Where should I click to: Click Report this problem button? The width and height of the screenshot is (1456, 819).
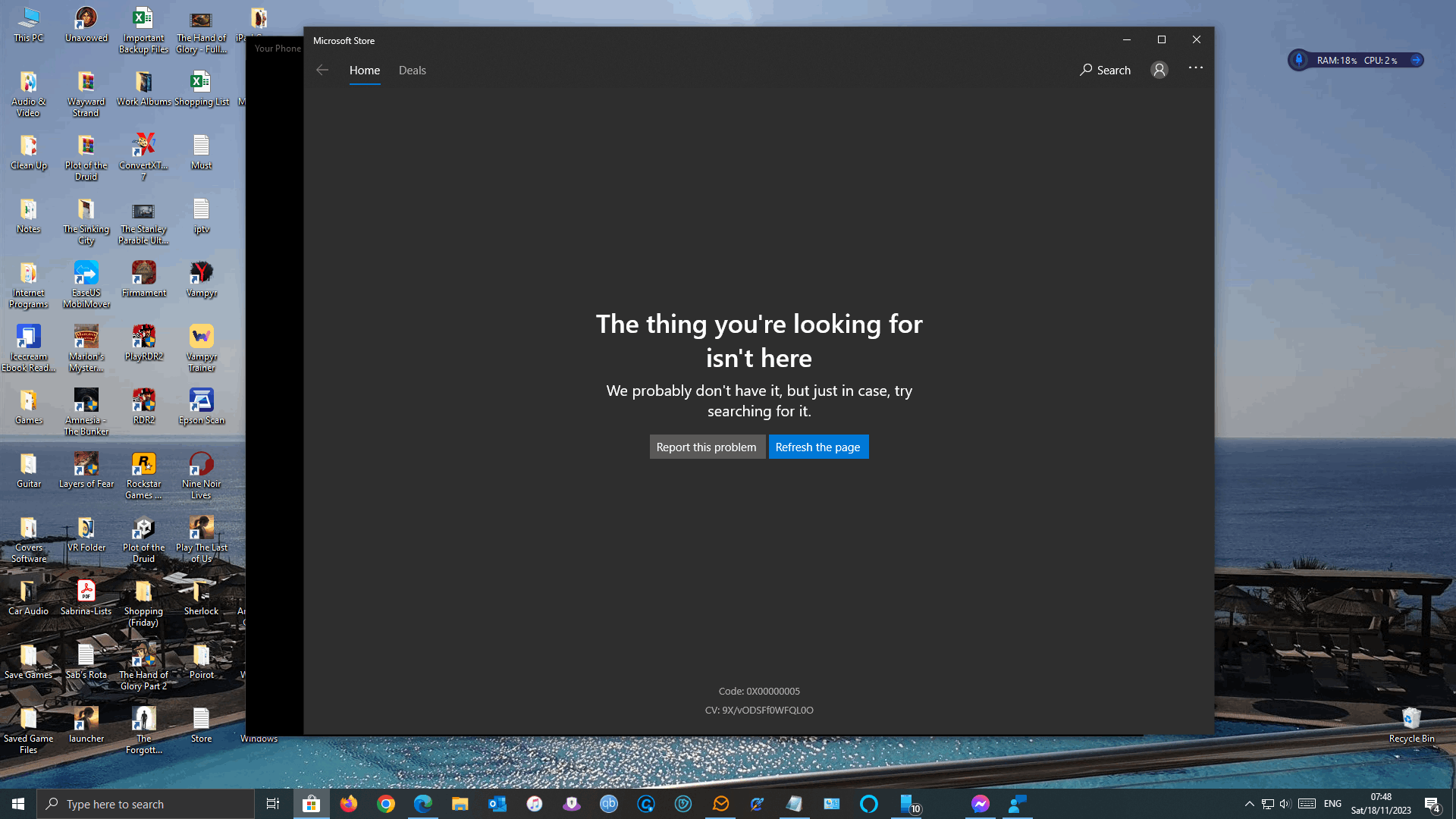coord(706,447)
